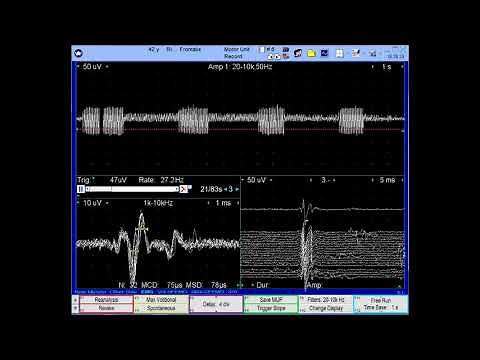Click the Dur label in the right panel
Viewport: 480px width, 360px height.
tap(262, 285)
